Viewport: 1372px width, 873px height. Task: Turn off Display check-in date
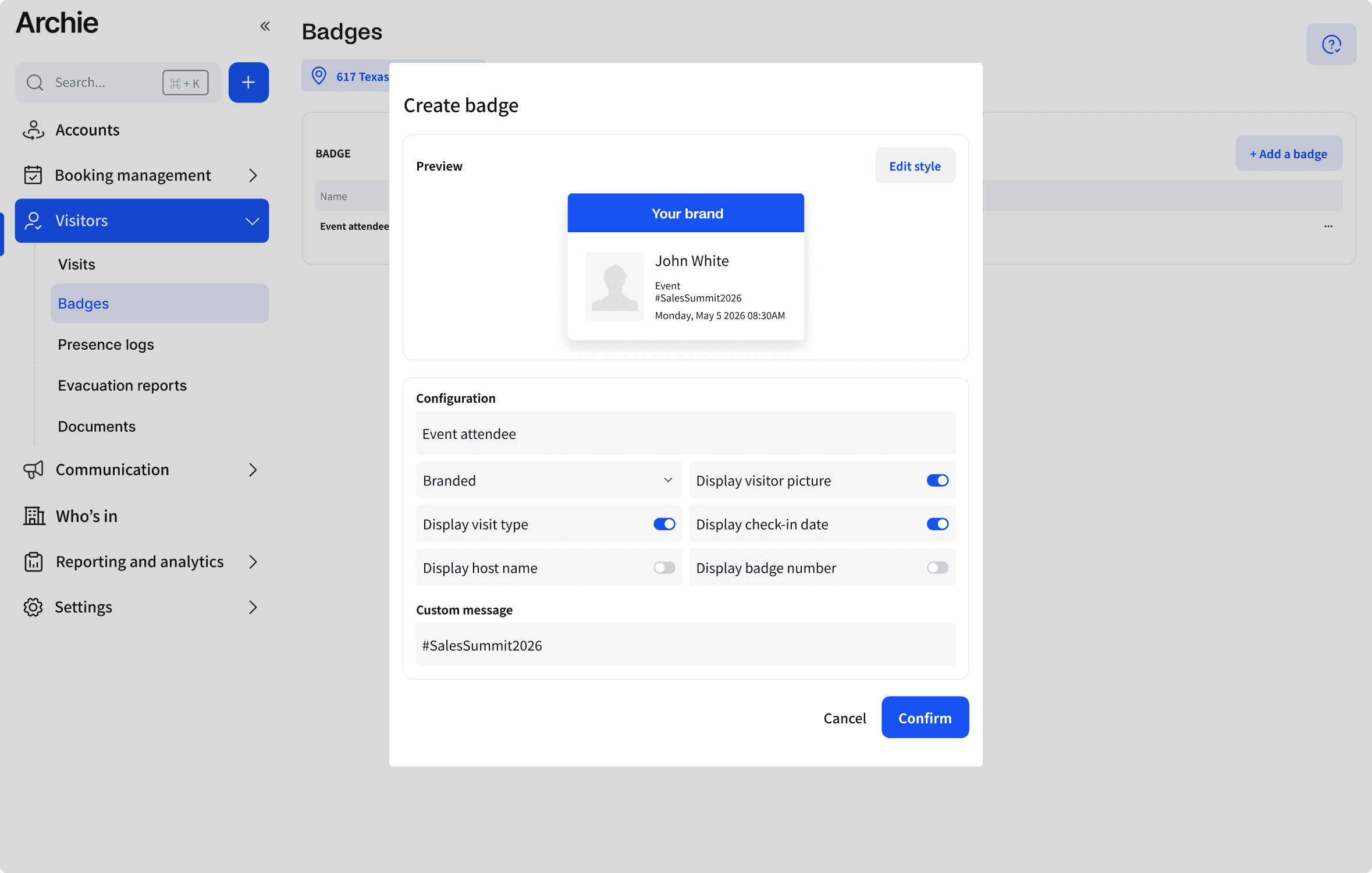937,524
